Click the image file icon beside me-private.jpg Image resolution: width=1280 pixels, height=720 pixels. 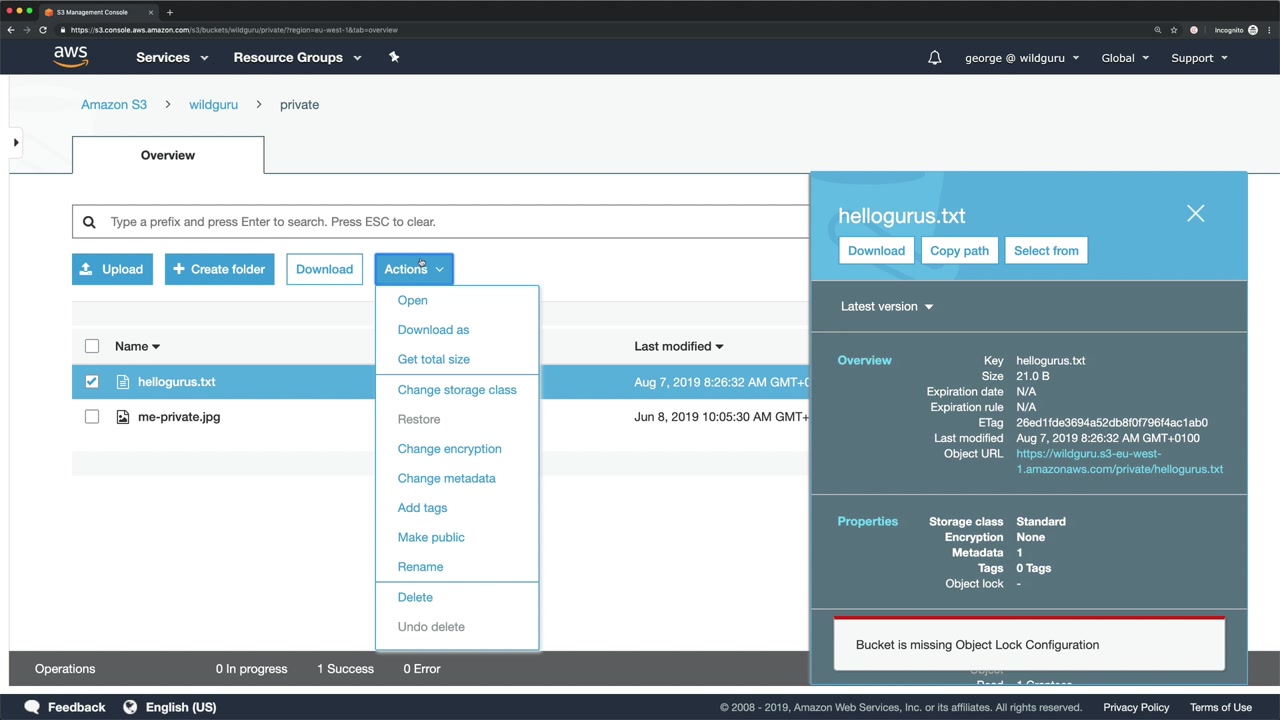pos(123,417)
